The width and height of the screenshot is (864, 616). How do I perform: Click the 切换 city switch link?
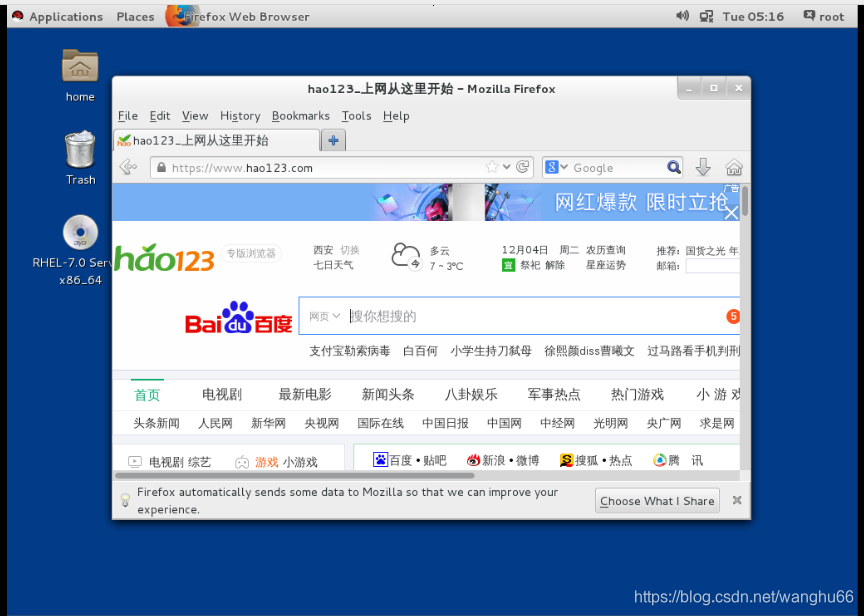click(350, 250)
